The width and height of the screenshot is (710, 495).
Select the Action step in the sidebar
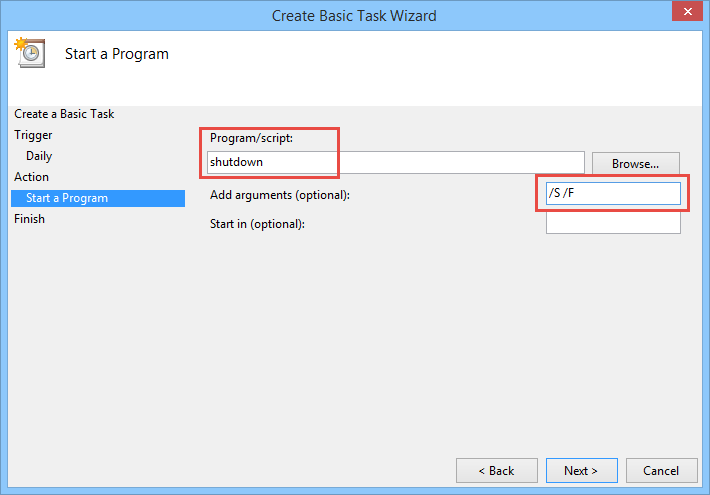point(31,177)
